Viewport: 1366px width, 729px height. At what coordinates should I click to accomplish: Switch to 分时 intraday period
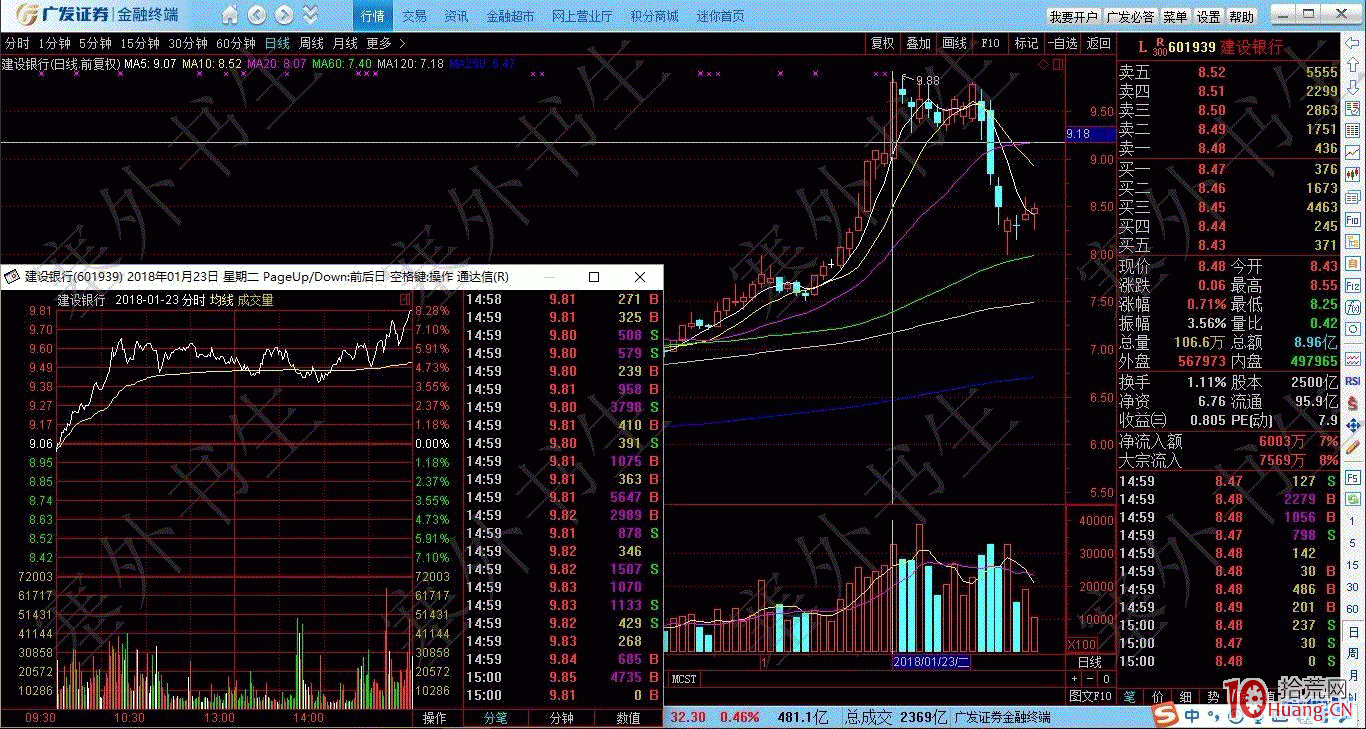tap(17, 43)
